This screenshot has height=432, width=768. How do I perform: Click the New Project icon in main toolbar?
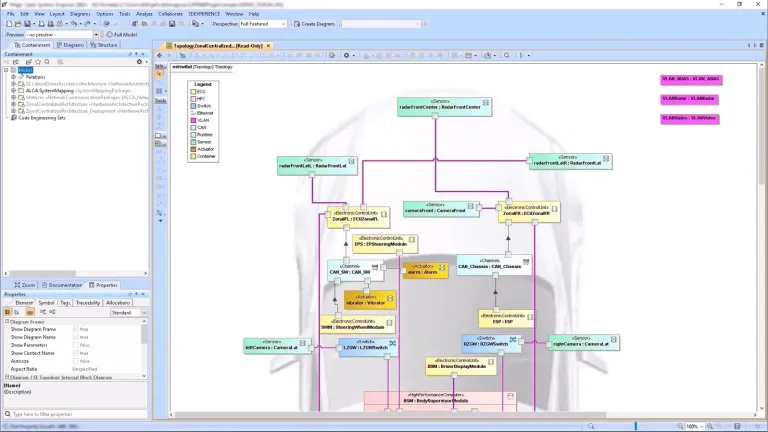[9, 24]
